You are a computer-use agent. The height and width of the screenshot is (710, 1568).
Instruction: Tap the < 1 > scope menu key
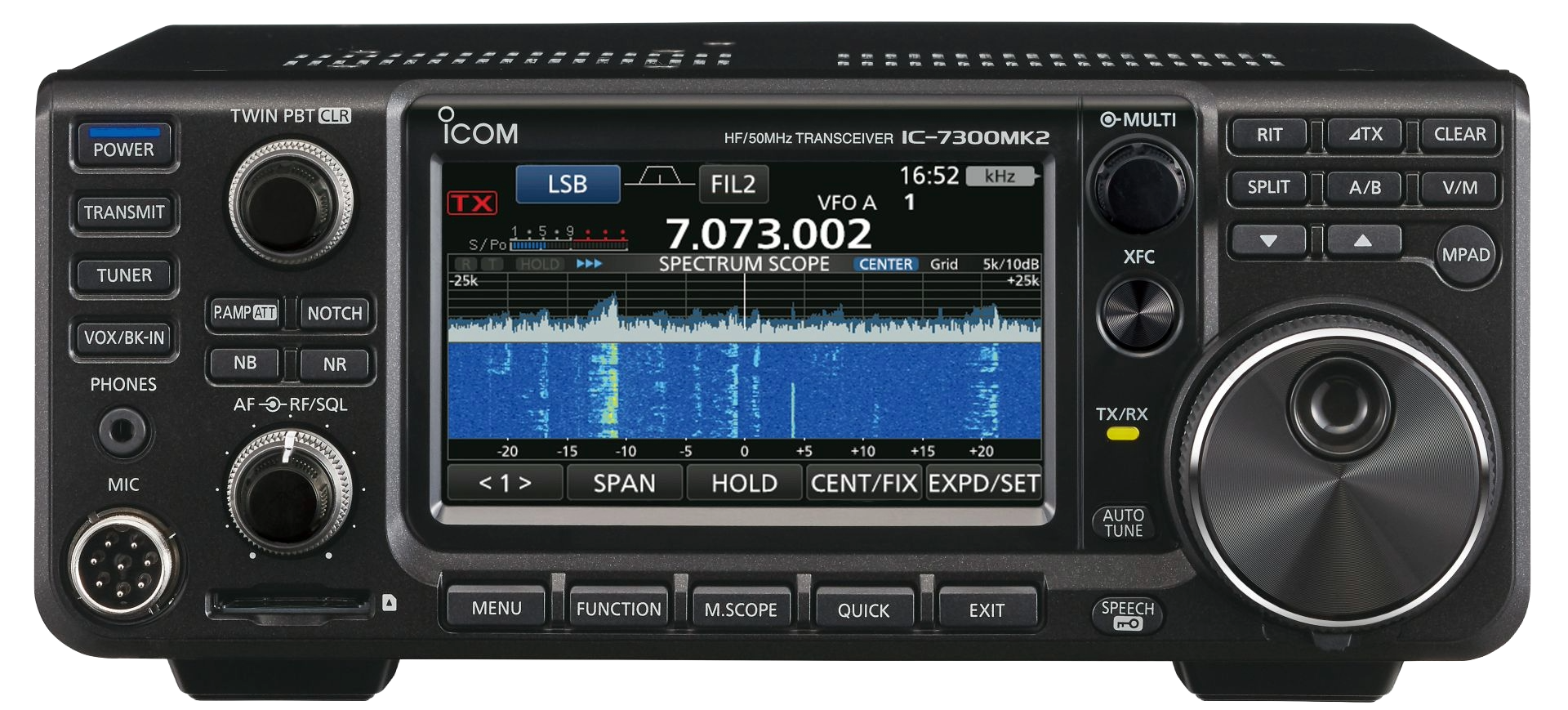point(505,483)
